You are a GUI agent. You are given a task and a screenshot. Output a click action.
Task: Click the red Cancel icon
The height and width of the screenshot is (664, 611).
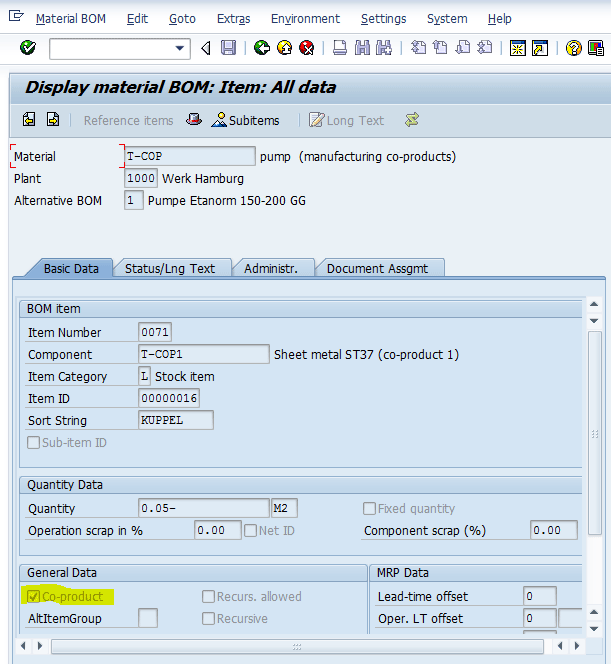click(306, 48)
